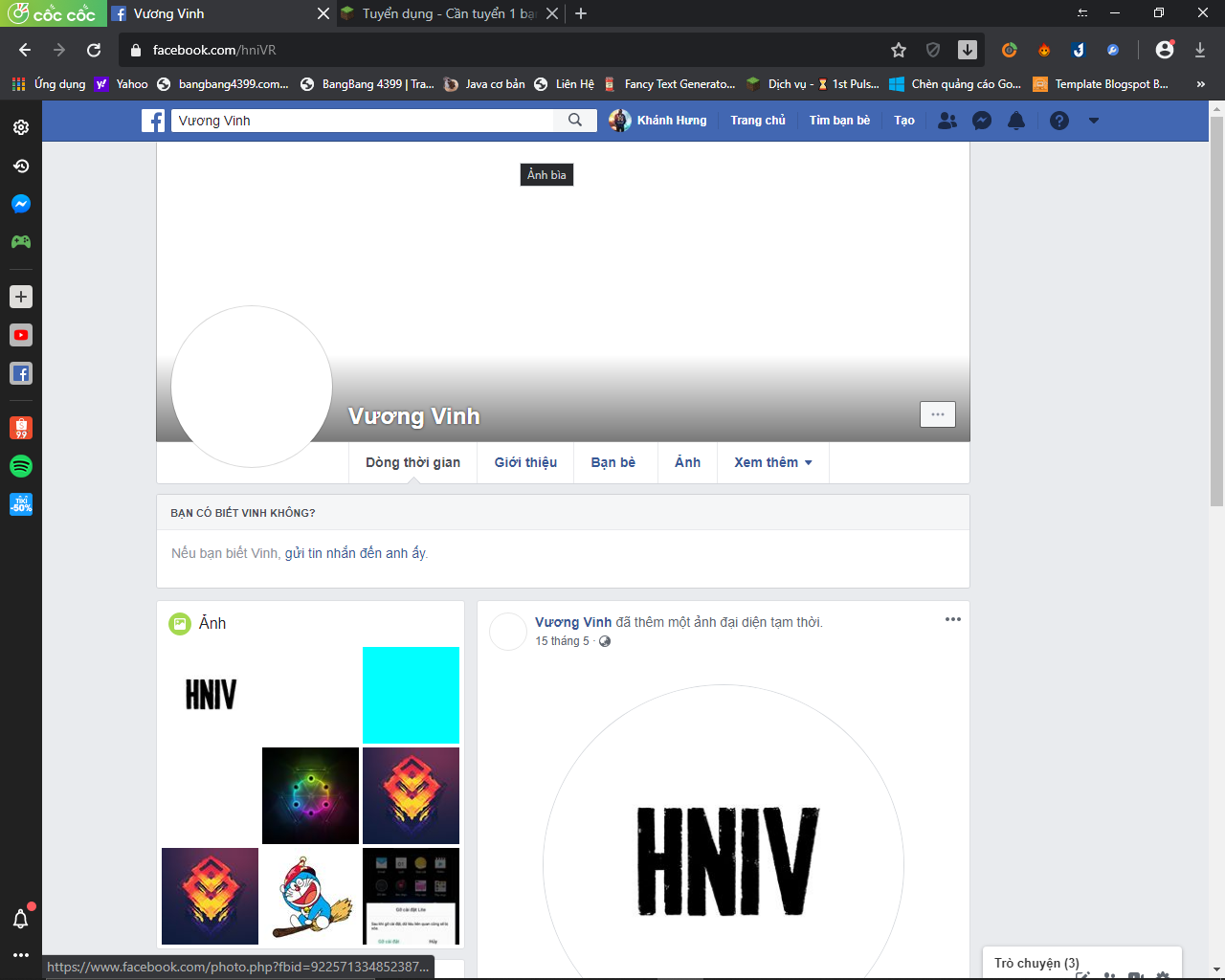Open Tiki 50% shortcut in sidebar

21,504
